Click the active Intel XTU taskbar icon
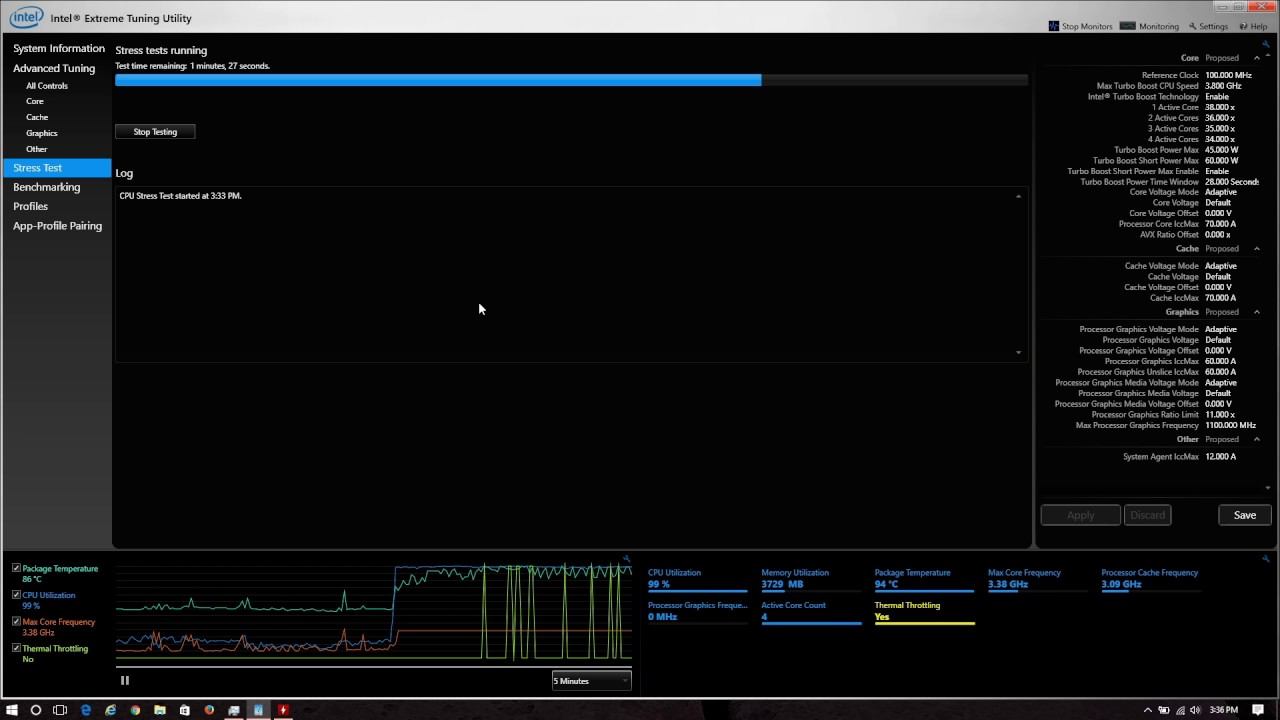Viewport: 1280px width, 720px height. click(258, 710)
